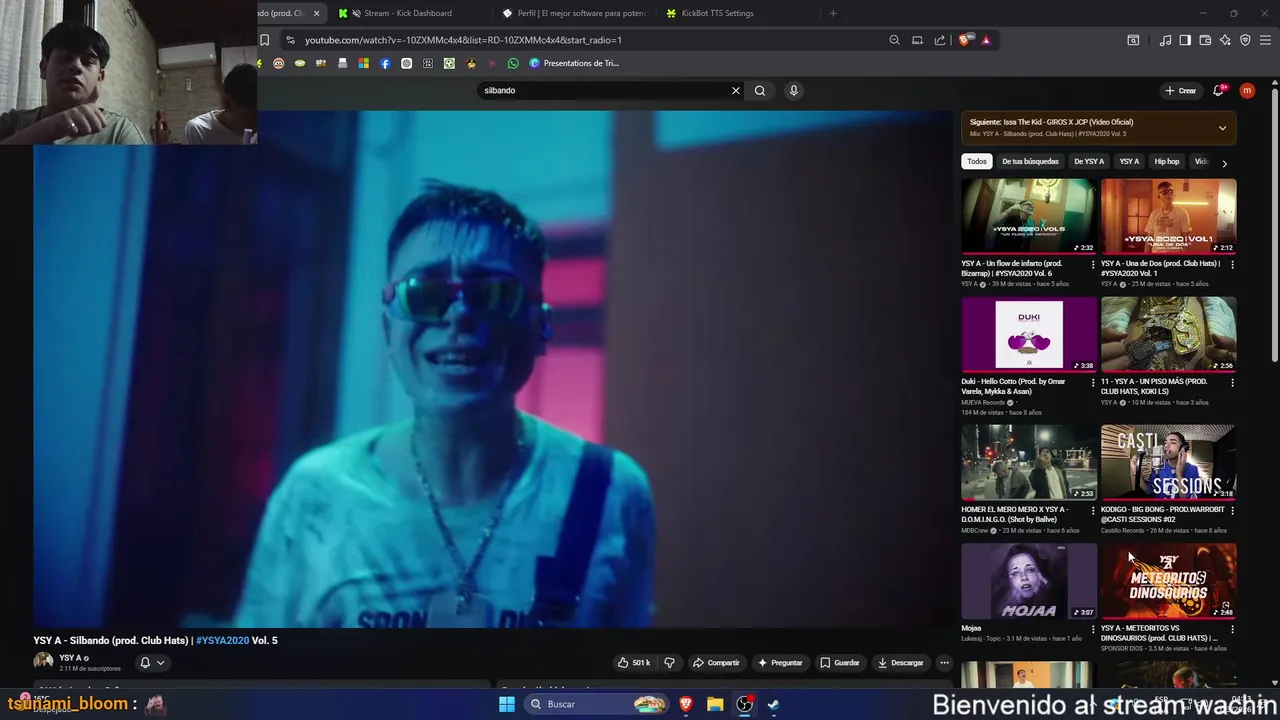Click the zoom magnifier icon in address bar

(894, 40)
